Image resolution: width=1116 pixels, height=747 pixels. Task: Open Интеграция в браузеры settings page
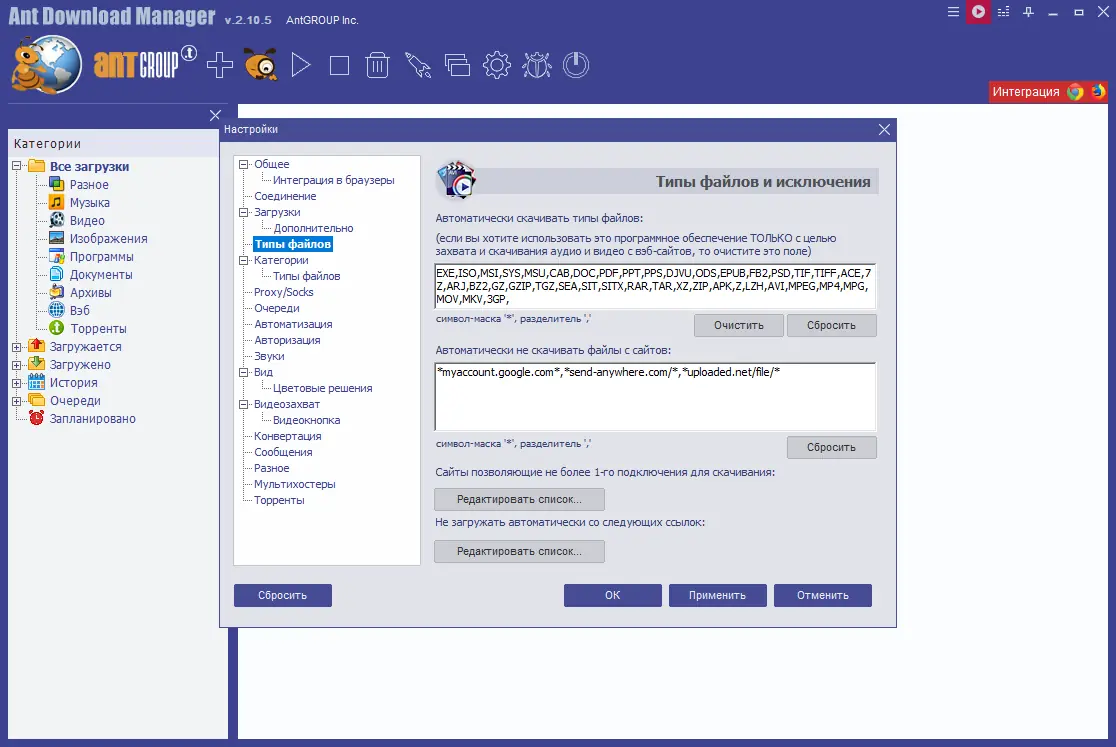(x=333, y=180)
